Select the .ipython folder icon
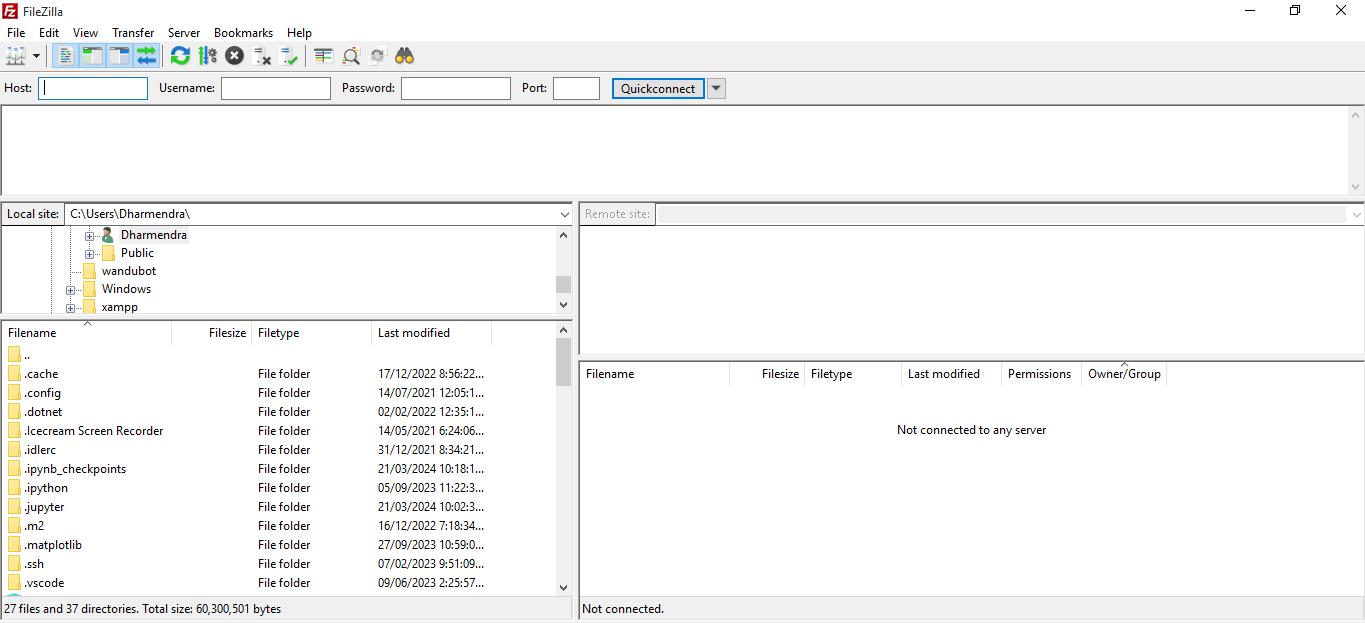The height and width of the screenshot is (623, 1365). 14,488
